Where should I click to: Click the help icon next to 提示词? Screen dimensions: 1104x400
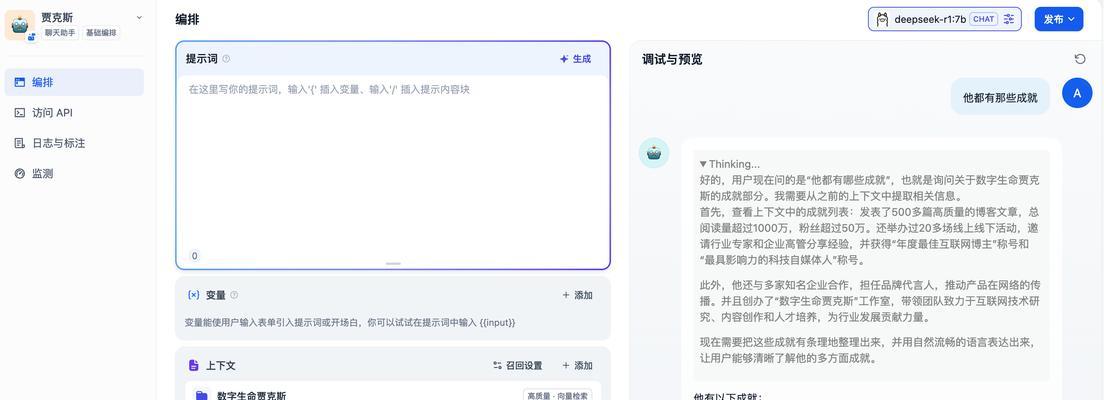click(226, 59)
